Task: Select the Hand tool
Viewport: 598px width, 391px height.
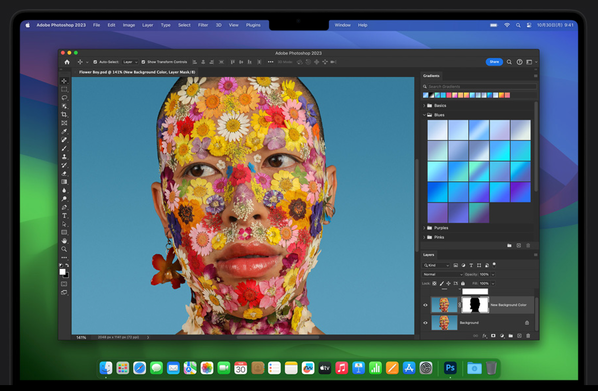Action: (x=64, y=241)
